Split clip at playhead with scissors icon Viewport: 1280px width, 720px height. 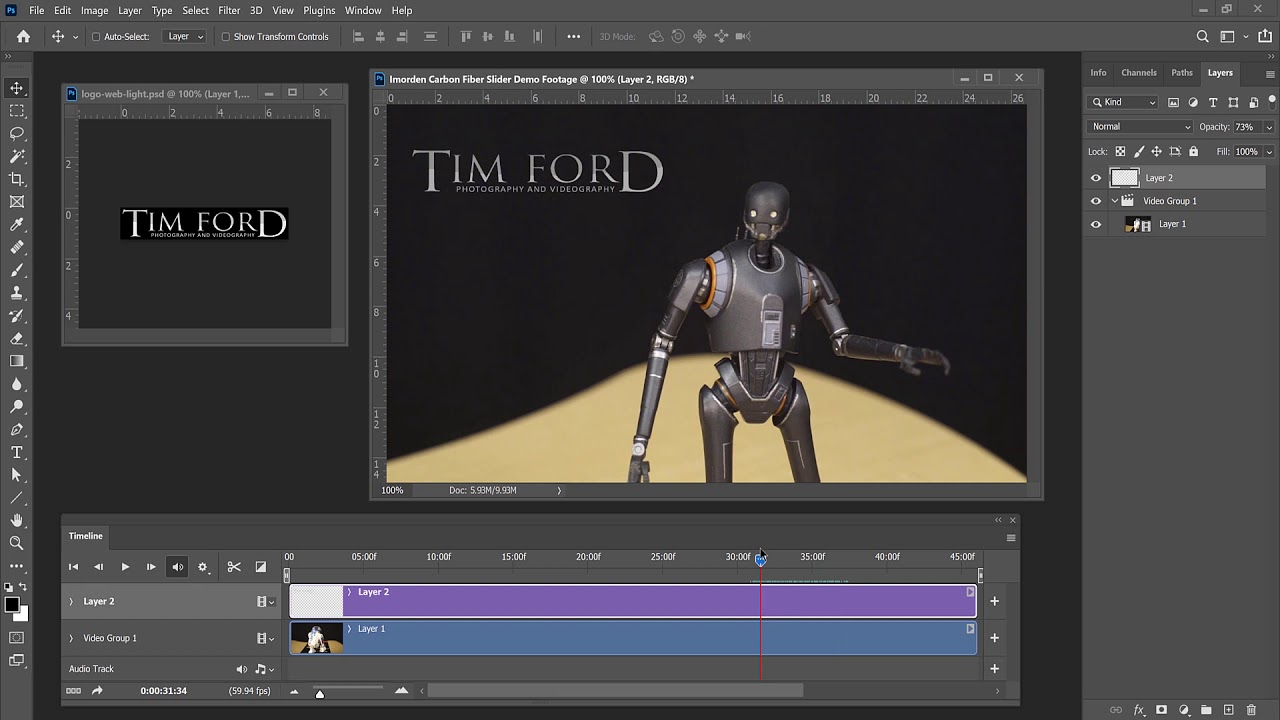tap(234, 567)
